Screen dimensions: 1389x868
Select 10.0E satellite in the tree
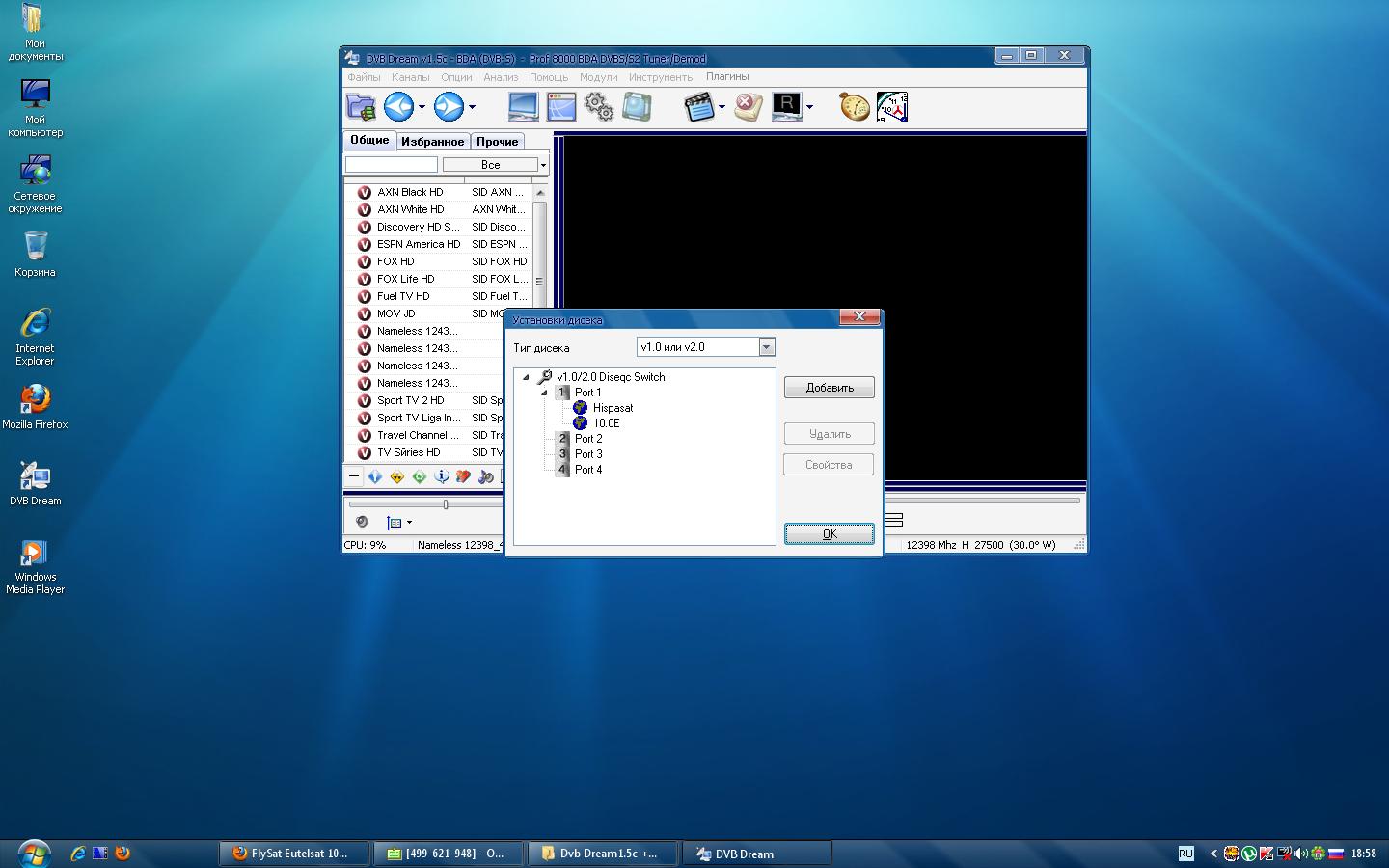click(x=606, y=423)
